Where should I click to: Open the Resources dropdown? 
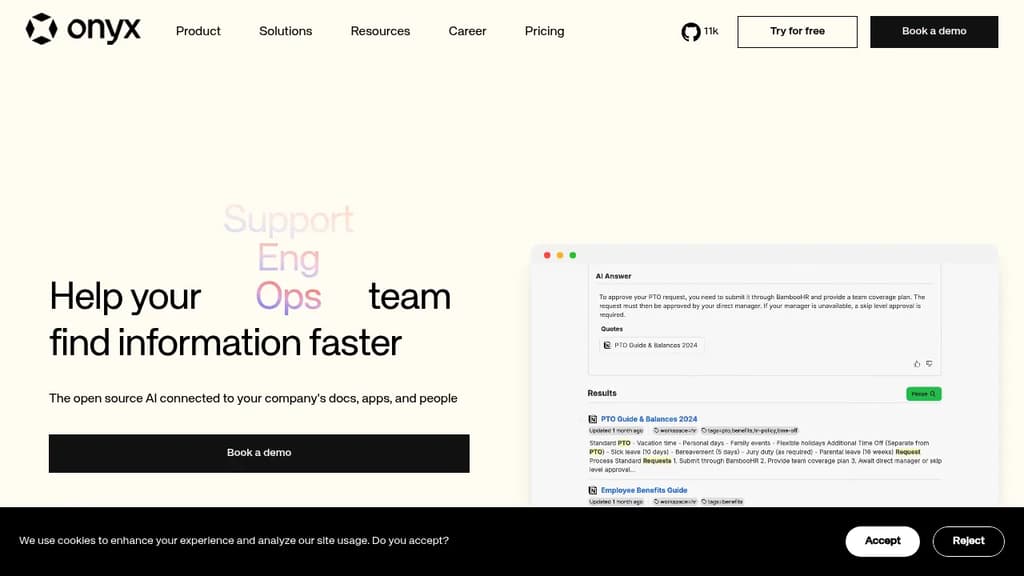point(380,31)
